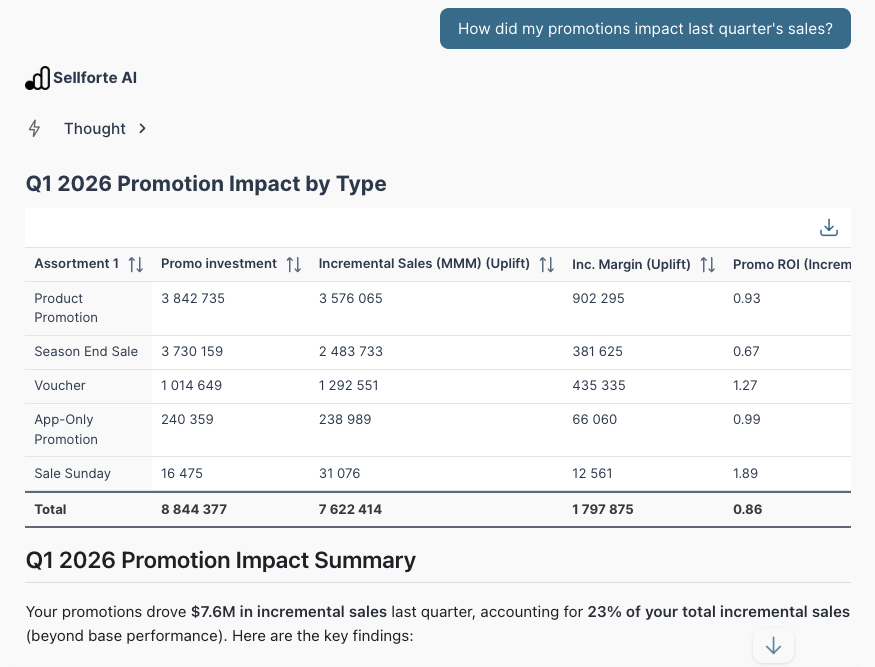Click the down-arrow jump to bottom button
Image resolution: width=875 pixels, height=667 pixels.
(773, 646)
